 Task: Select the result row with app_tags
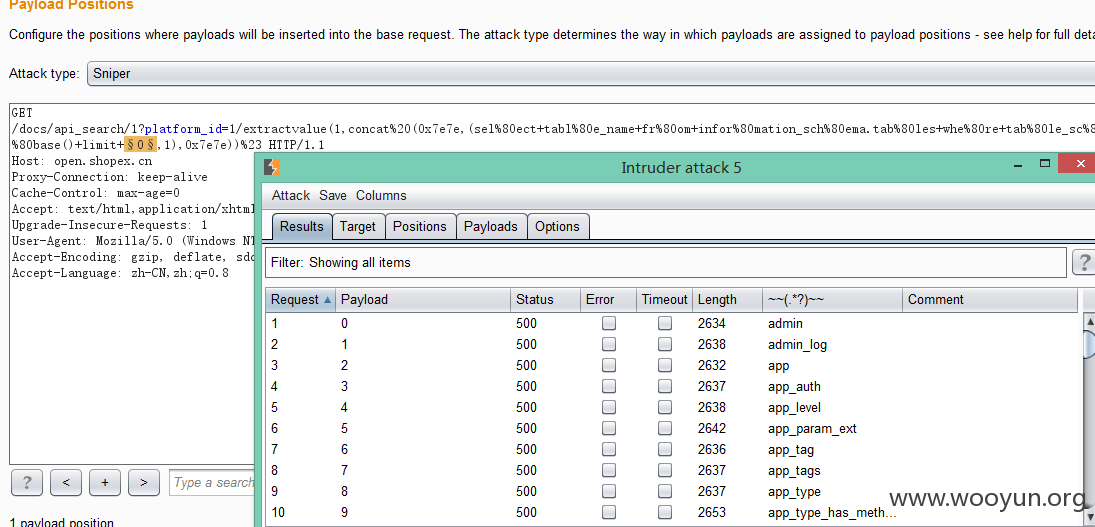coord(672,470)
